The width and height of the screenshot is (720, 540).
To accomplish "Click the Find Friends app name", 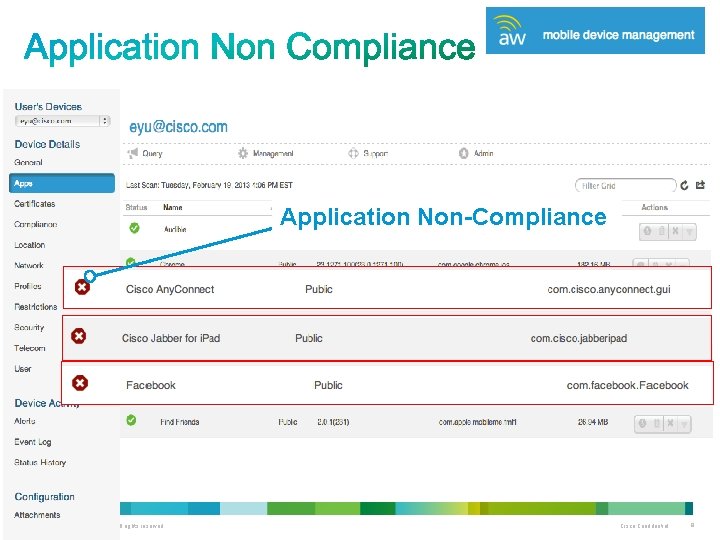I will coord(180,422).
